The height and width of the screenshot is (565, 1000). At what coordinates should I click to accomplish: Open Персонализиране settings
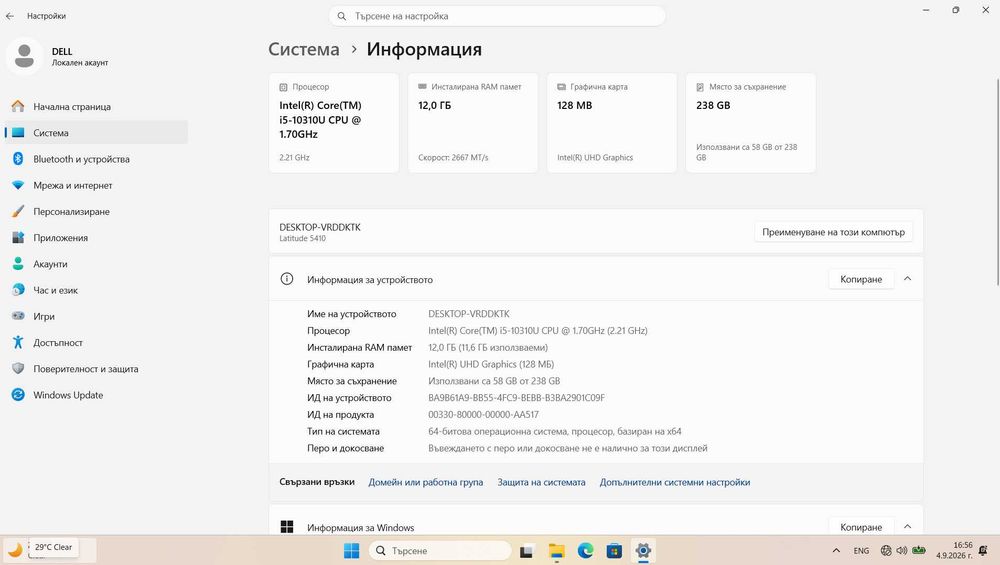pos(96,211)
